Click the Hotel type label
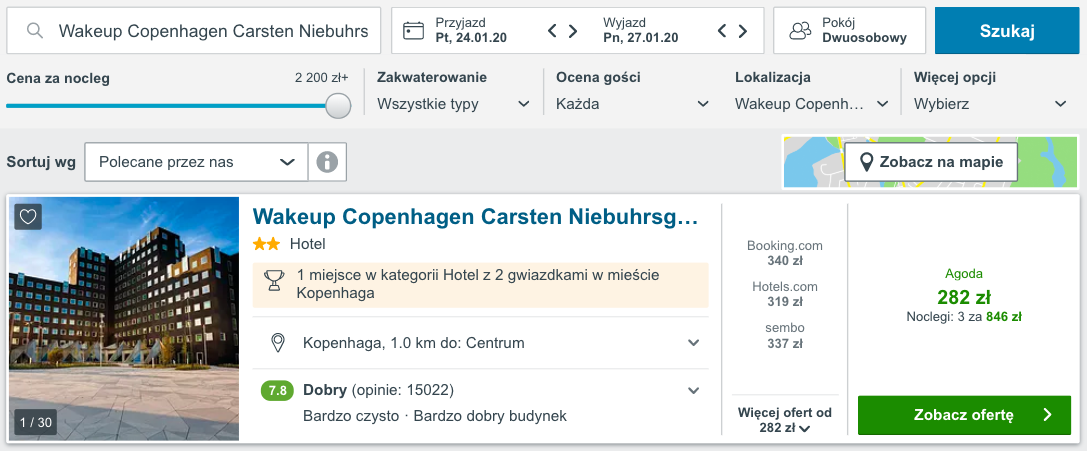 pos(307,244)
